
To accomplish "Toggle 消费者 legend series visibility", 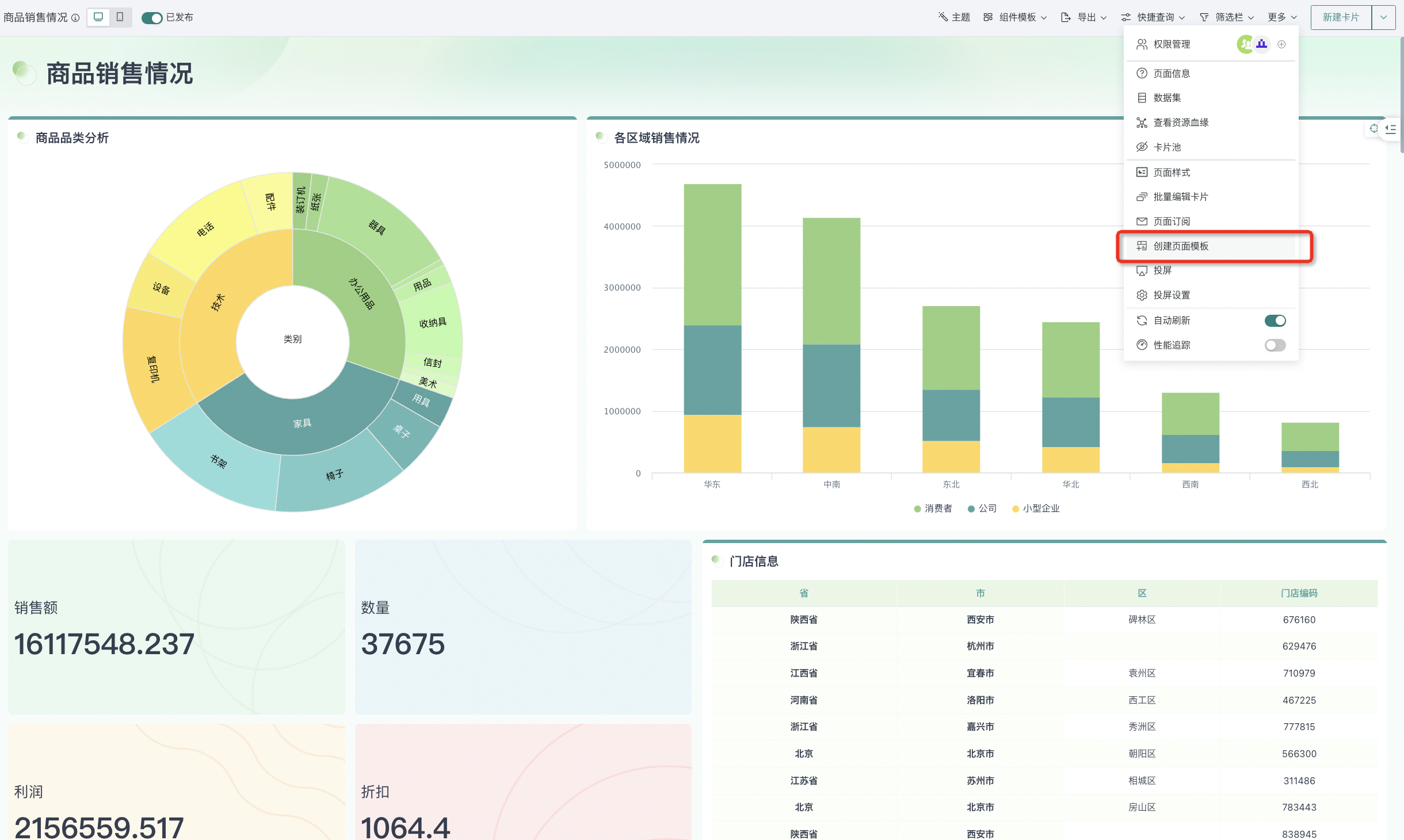I will click(x=933, y=509).
